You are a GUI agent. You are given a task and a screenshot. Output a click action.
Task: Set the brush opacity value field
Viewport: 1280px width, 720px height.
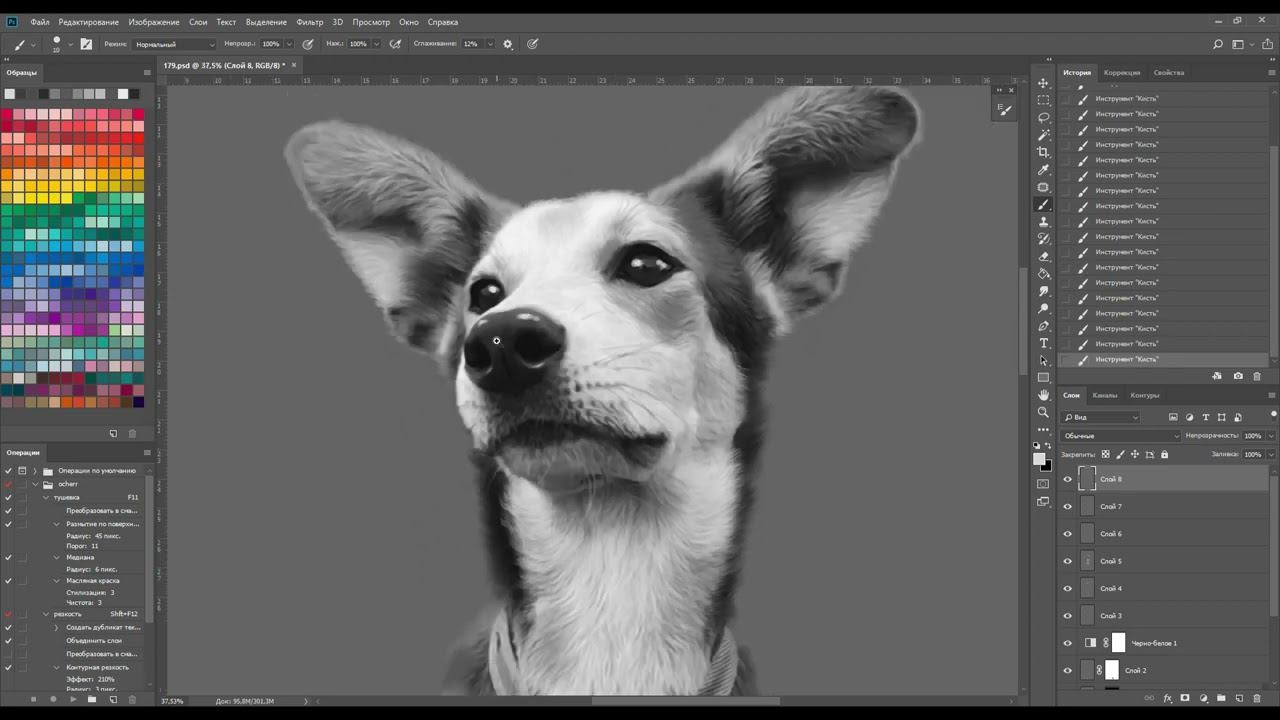pyautogui.click(x=271, y=44)
